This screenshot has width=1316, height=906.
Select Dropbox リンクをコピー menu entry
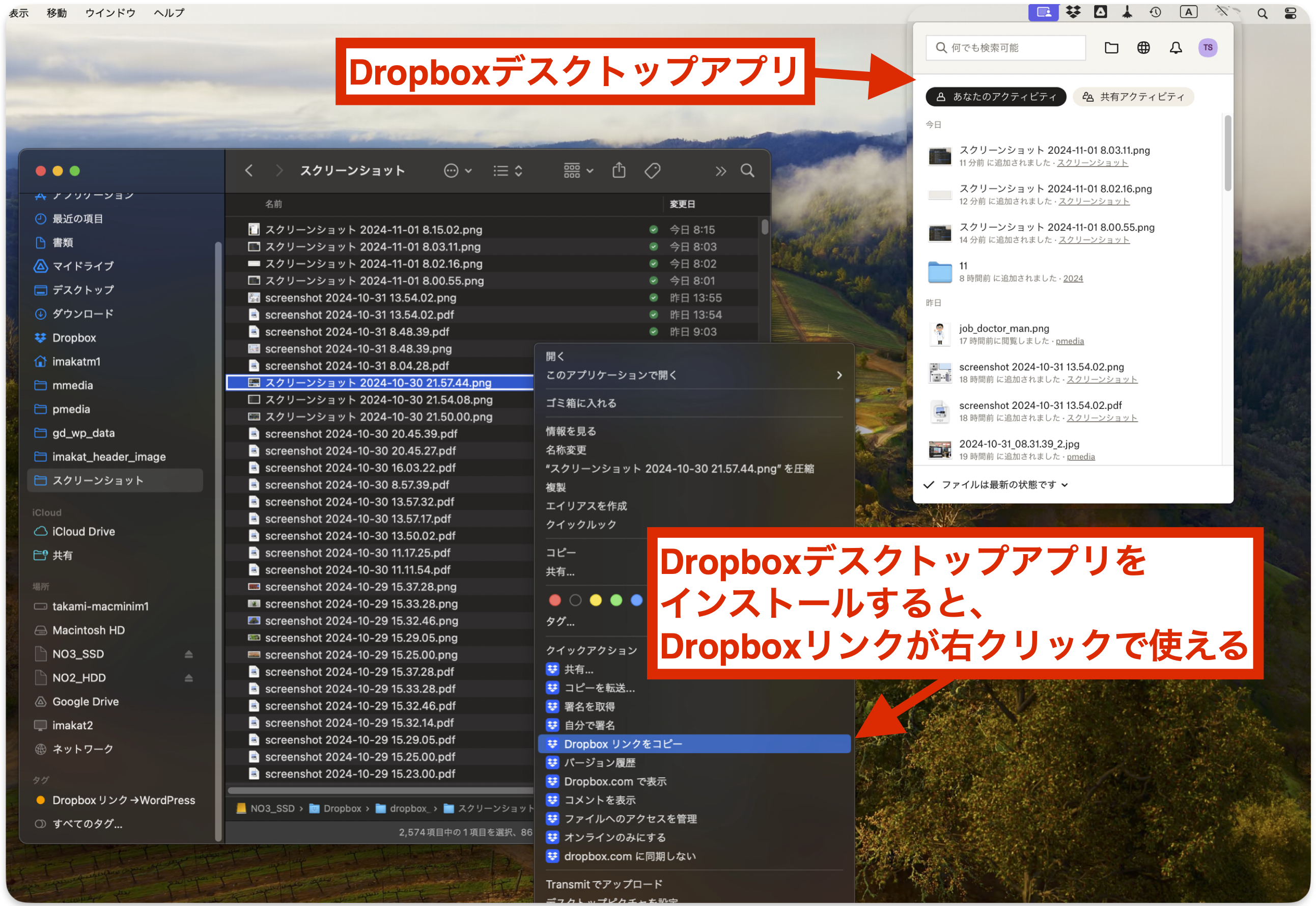[623, 744]
